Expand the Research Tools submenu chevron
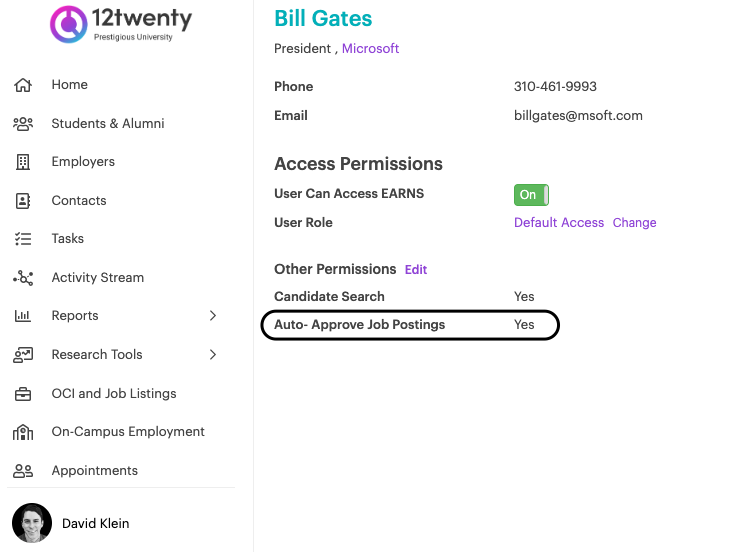Viewport: 730px width, 552px height. 213,355
